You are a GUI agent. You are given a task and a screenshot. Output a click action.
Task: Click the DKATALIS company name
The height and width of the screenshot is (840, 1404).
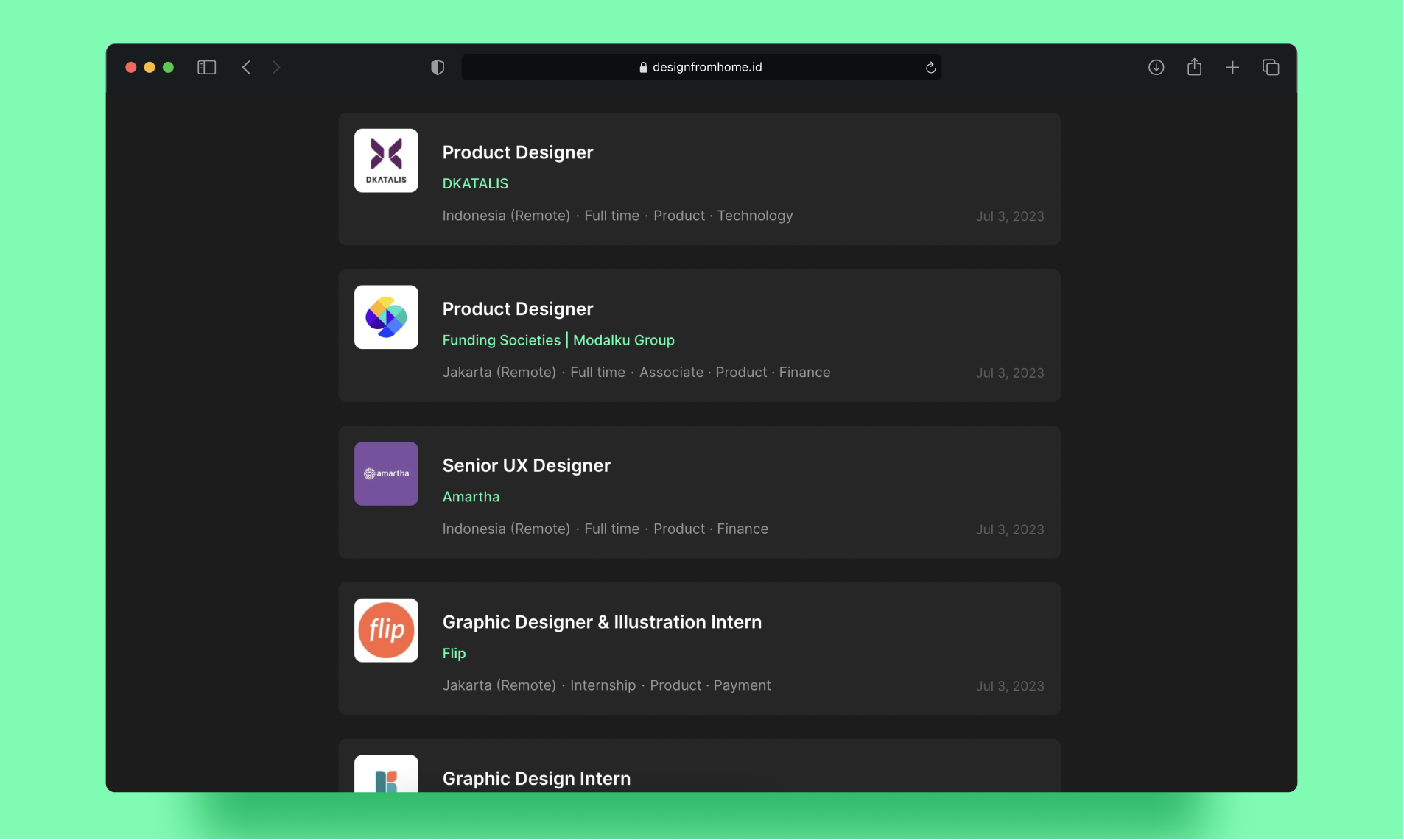click(475, 183)
